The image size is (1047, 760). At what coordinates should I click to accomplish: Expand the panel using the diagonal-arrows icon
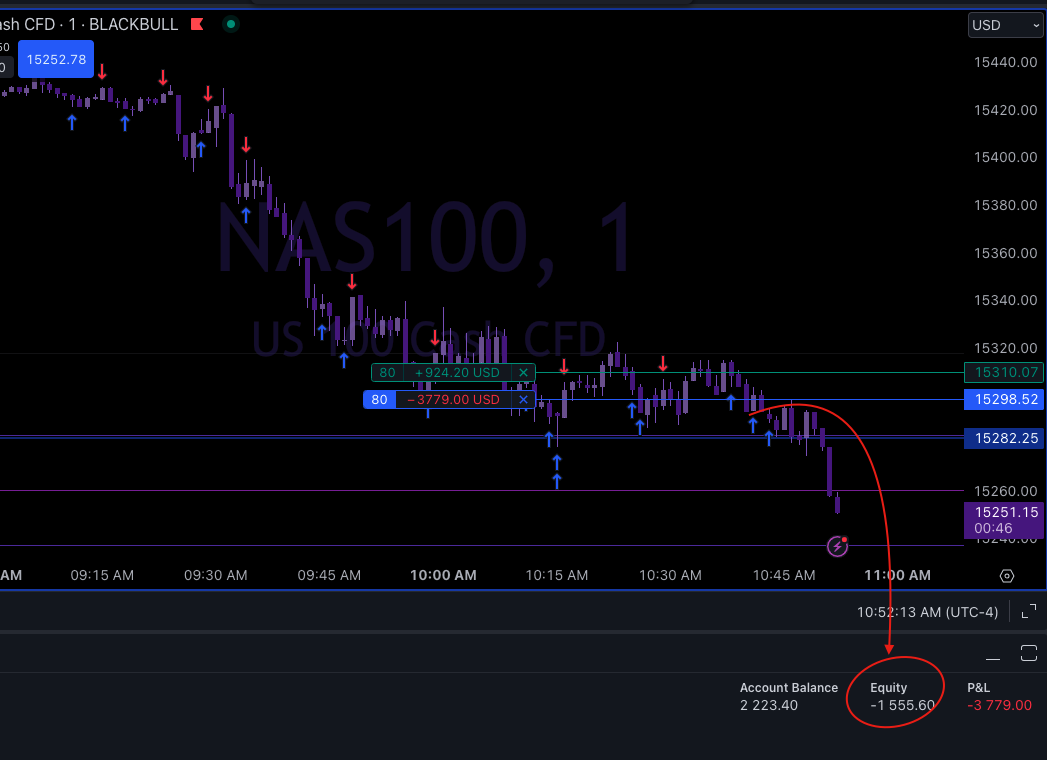click(x=1029, y=611)
